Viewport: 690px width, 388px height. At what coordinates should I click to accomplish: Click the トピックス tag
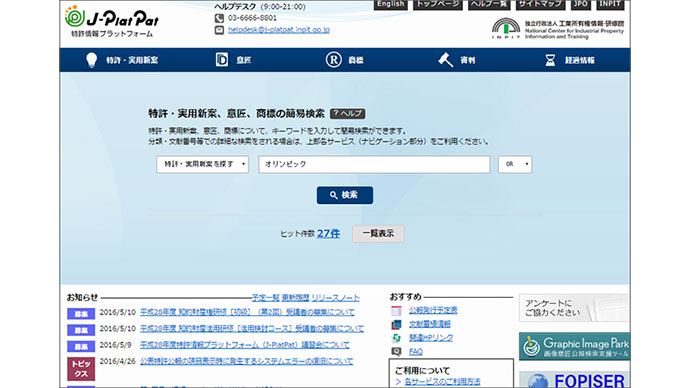click(x=81, y=369)
